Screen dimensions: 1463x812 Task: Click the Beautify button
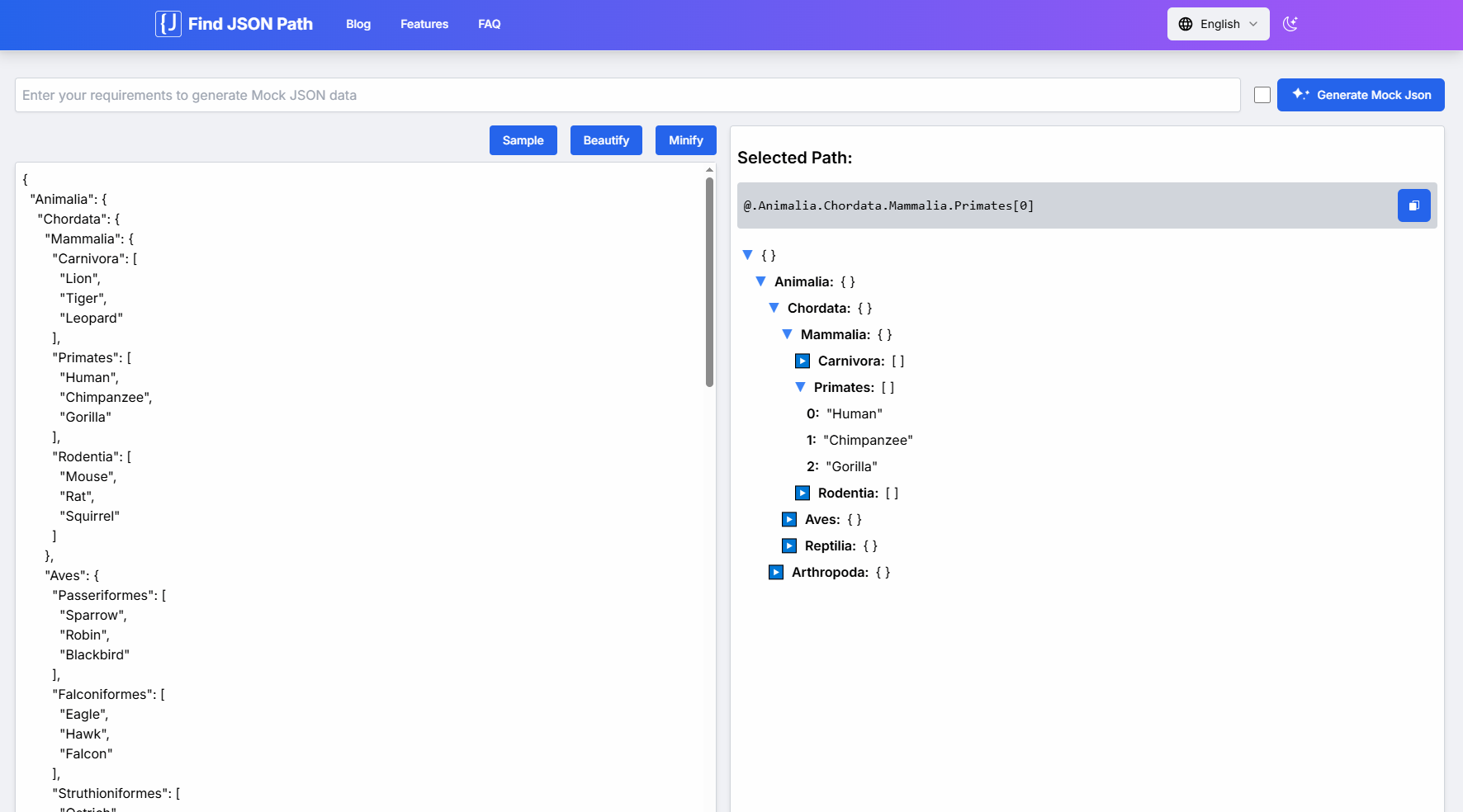[606, 140]
